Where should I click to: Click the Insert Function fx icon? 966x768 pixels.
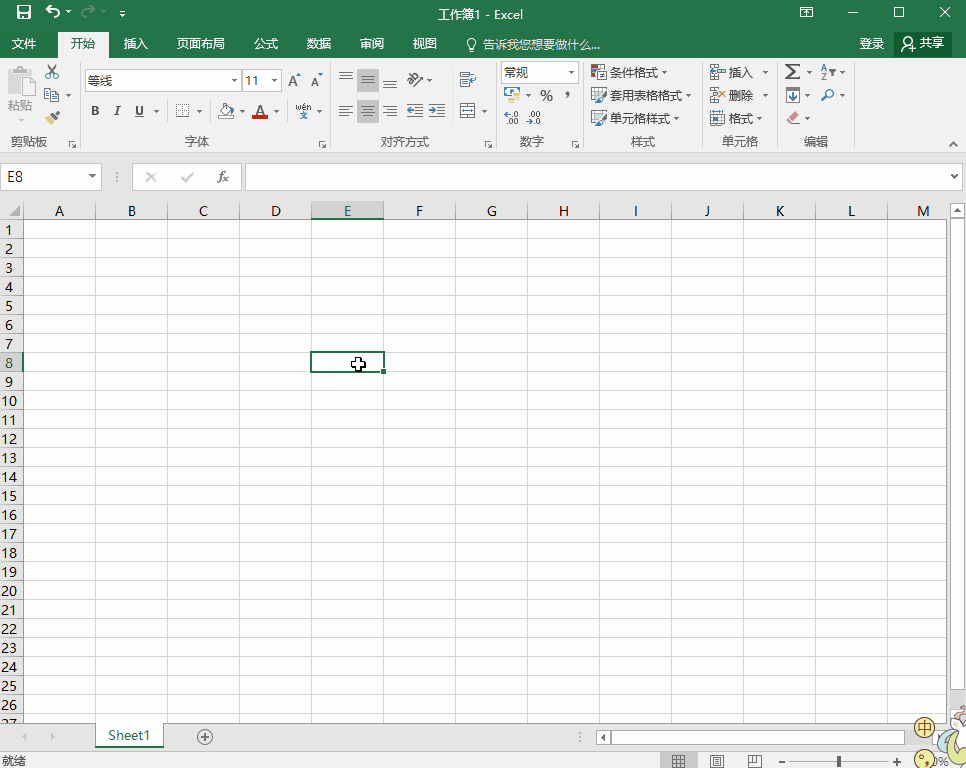(x=223, y=177)
